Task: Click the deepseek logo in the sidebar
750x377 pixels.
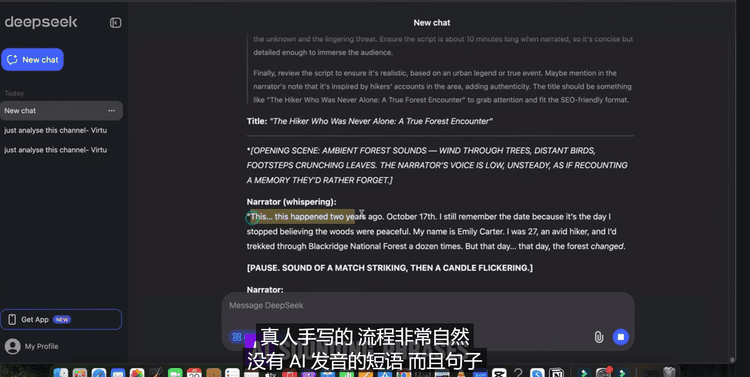Action: coord(41,22)
